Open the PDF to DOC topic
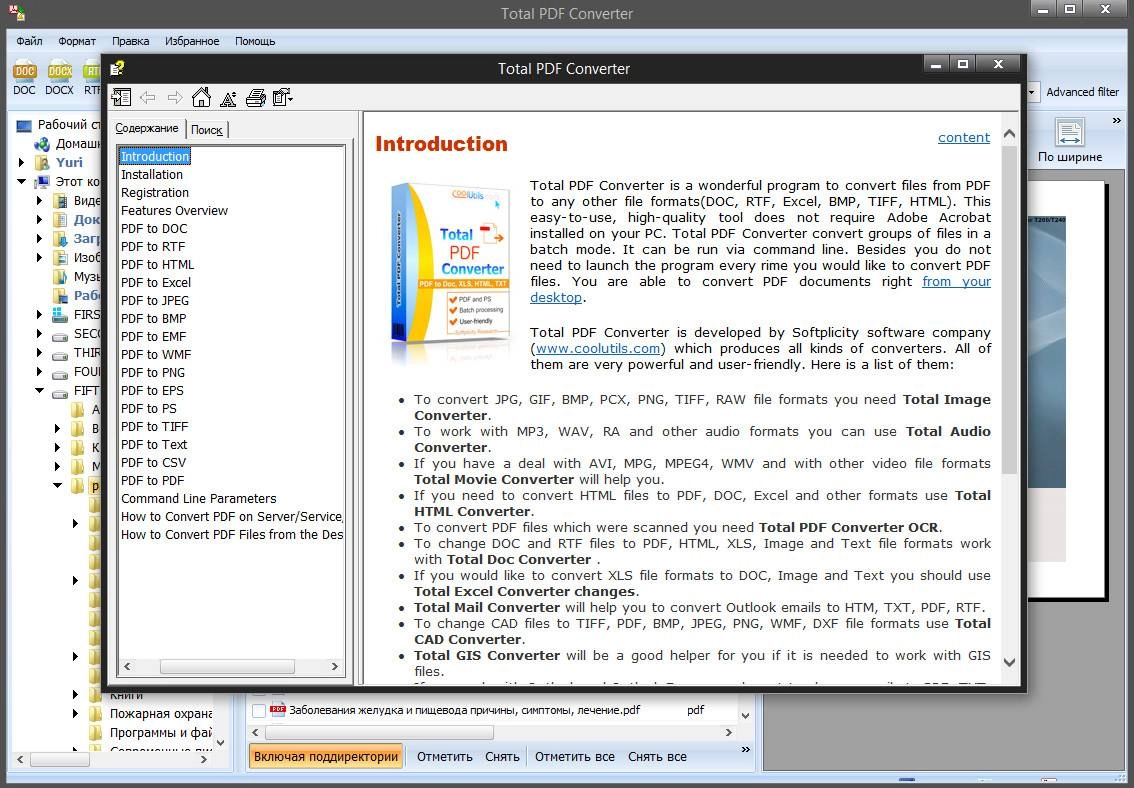1134x788 pixels. pos(154,228)
